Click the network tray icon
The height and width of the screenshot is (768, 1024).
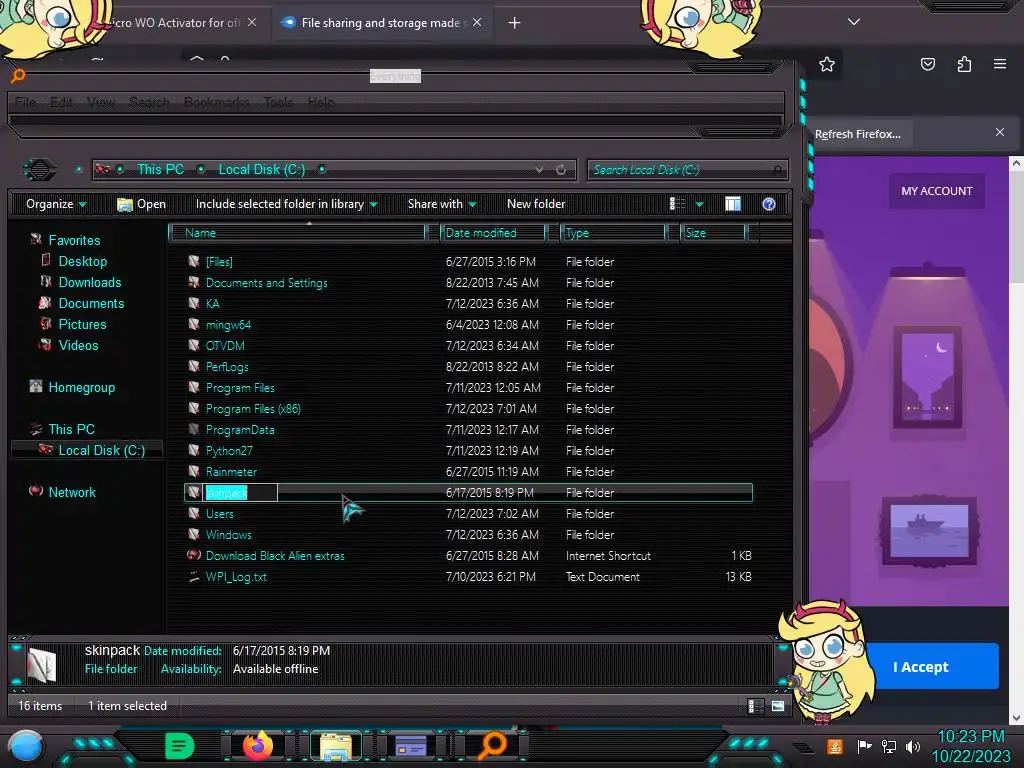[889, 746]
